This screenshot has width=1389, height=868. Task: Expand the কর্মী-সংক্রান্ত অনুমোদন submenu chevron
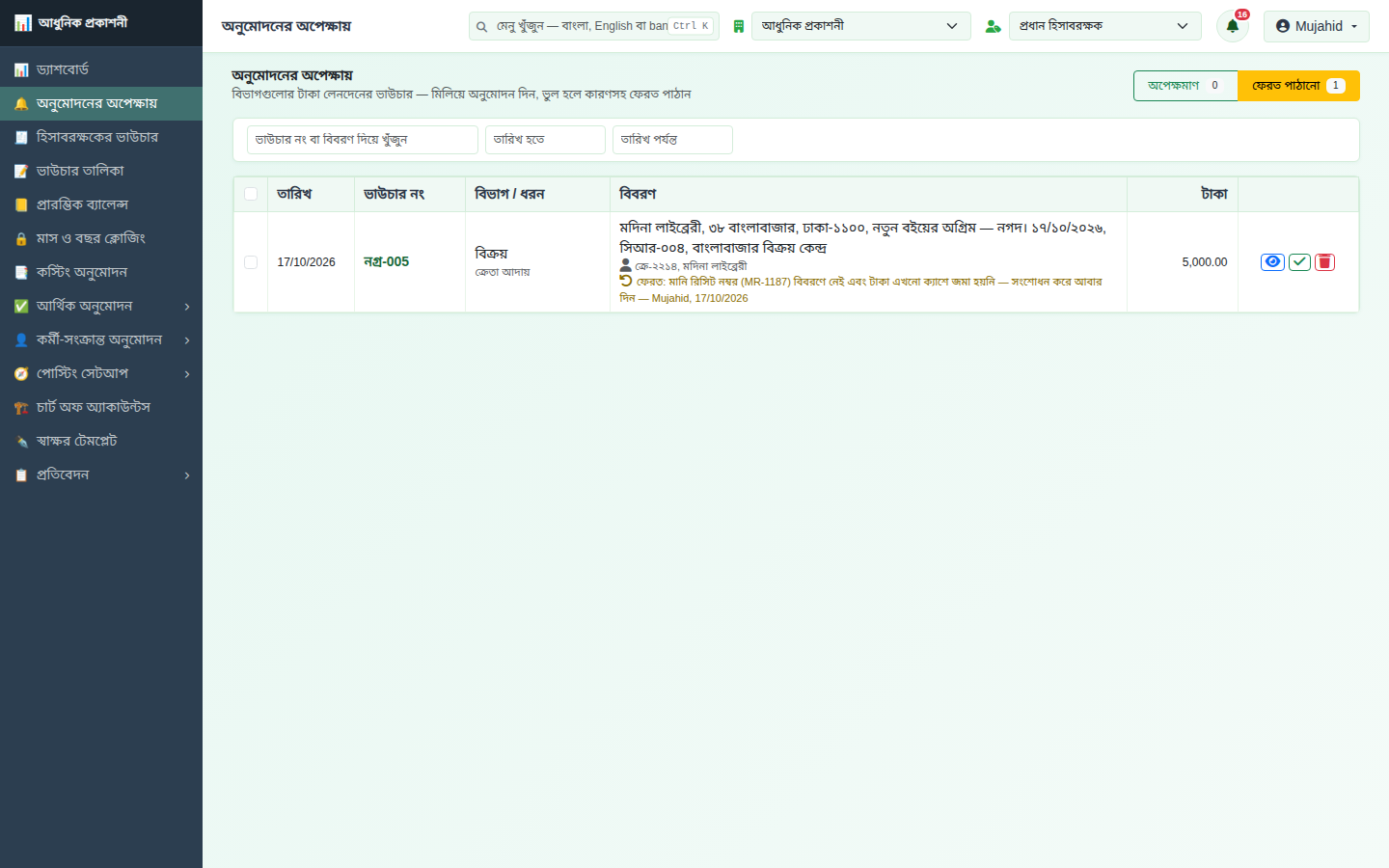[187, 340]
